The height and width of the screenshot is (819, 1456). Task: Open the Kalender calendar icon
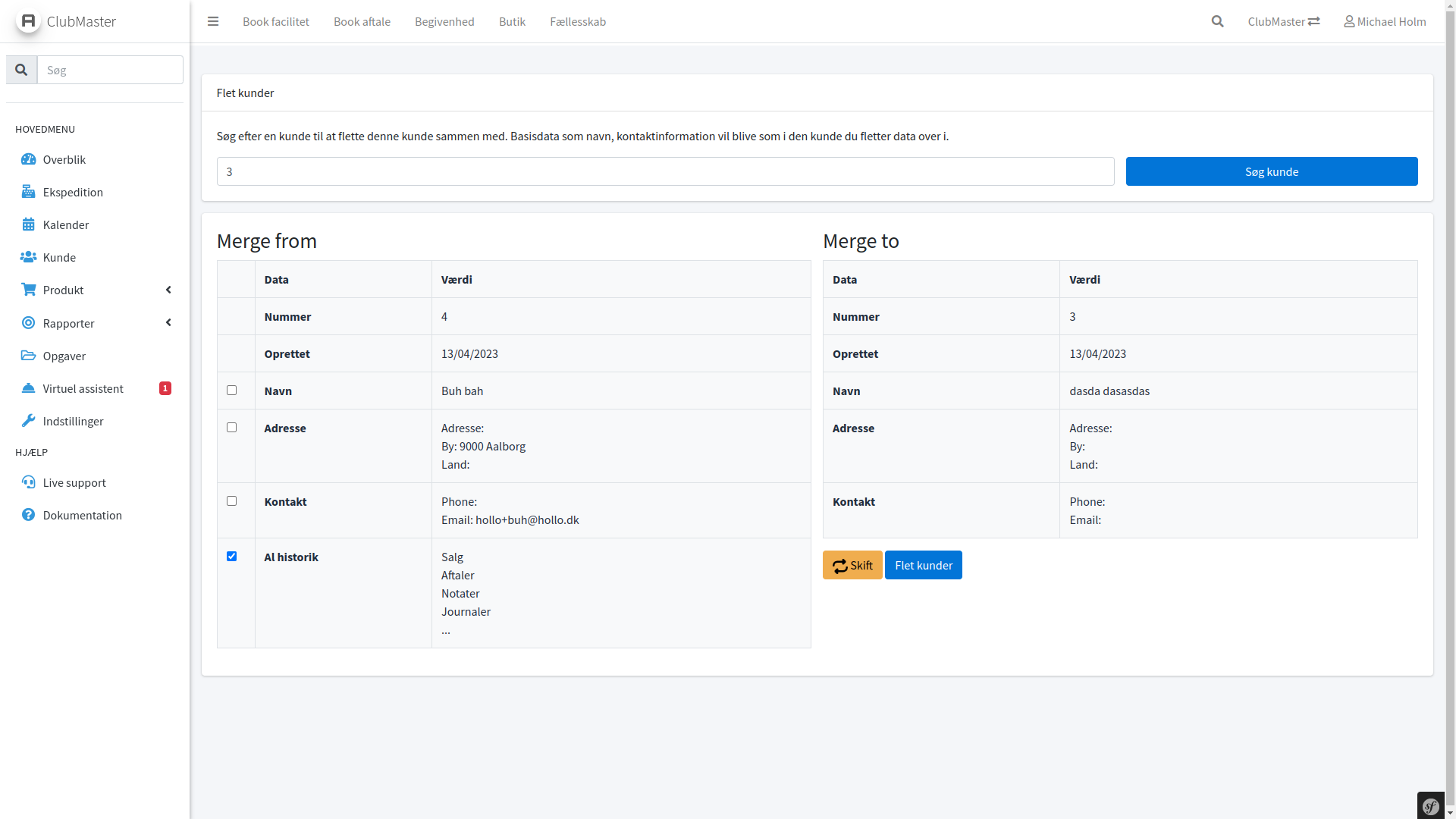click(x=28, y=224)
